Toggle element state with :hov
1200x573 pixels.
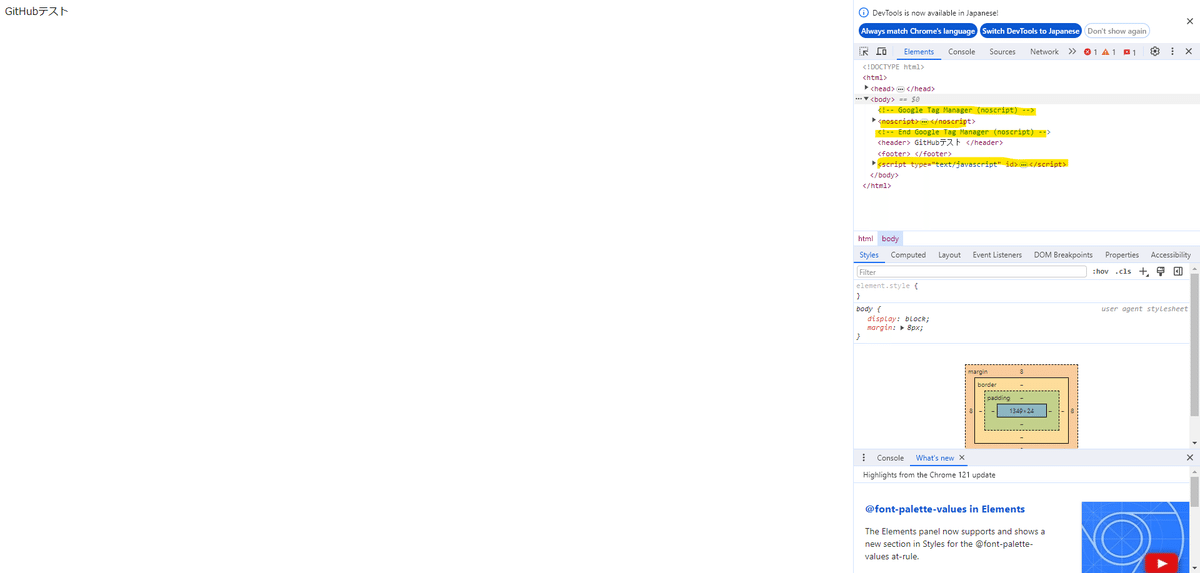tap(1100, 271)
